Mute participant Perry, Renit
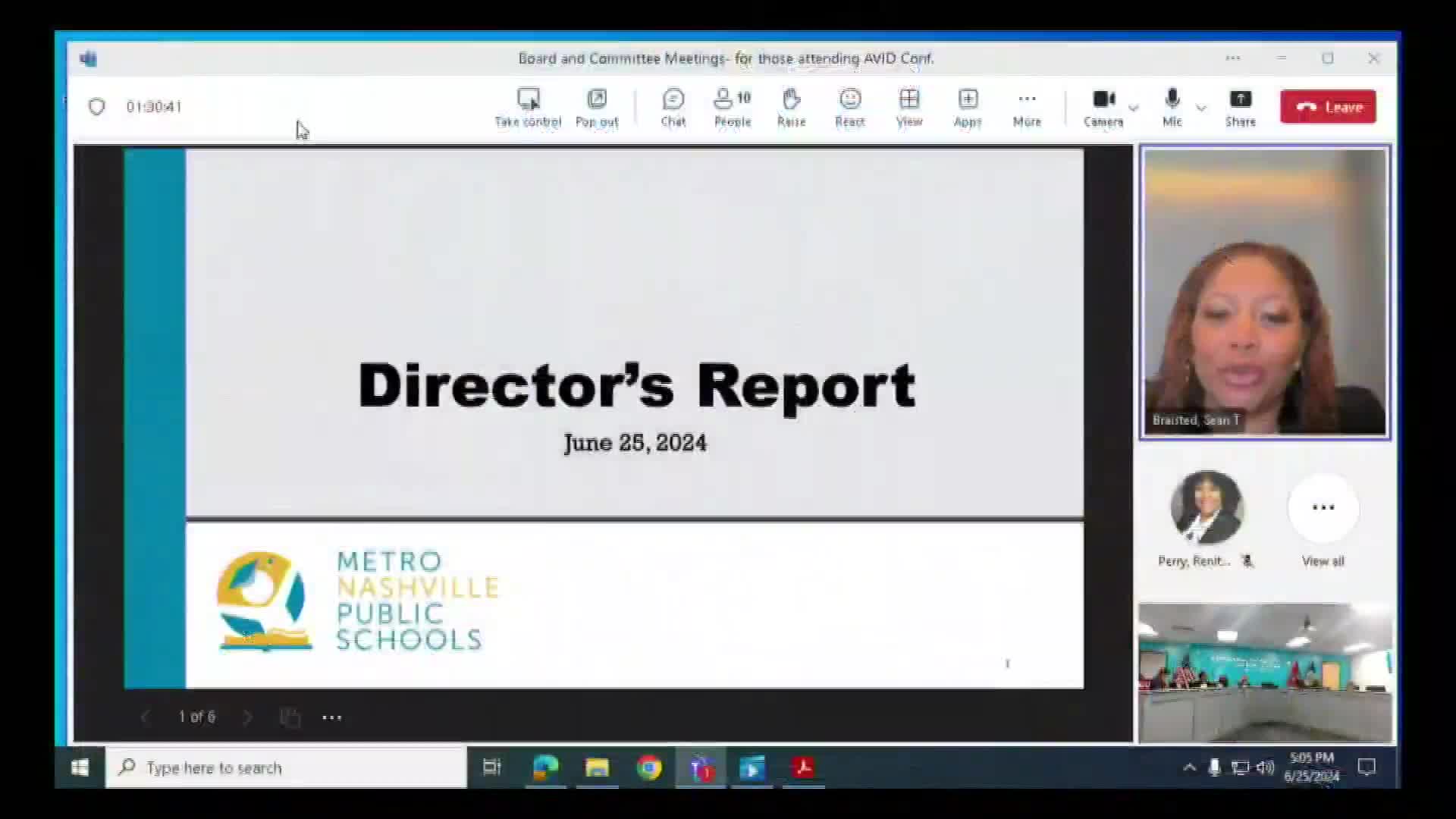The height and width of the screenshot is (819, 1456). tap(1247, 561)
